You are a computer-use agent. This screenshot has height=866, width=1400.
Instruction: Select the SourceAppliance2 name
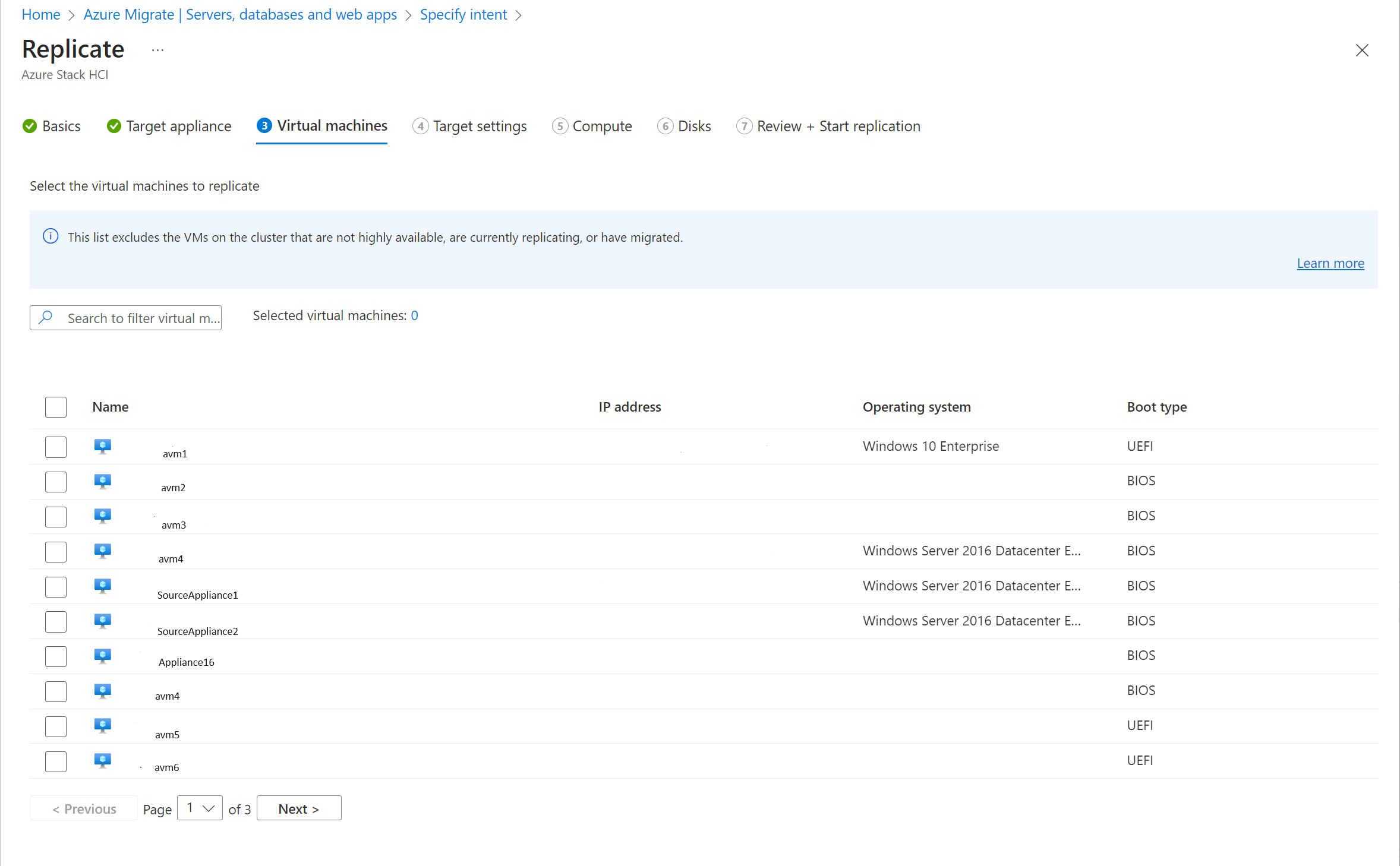point(197,631)
